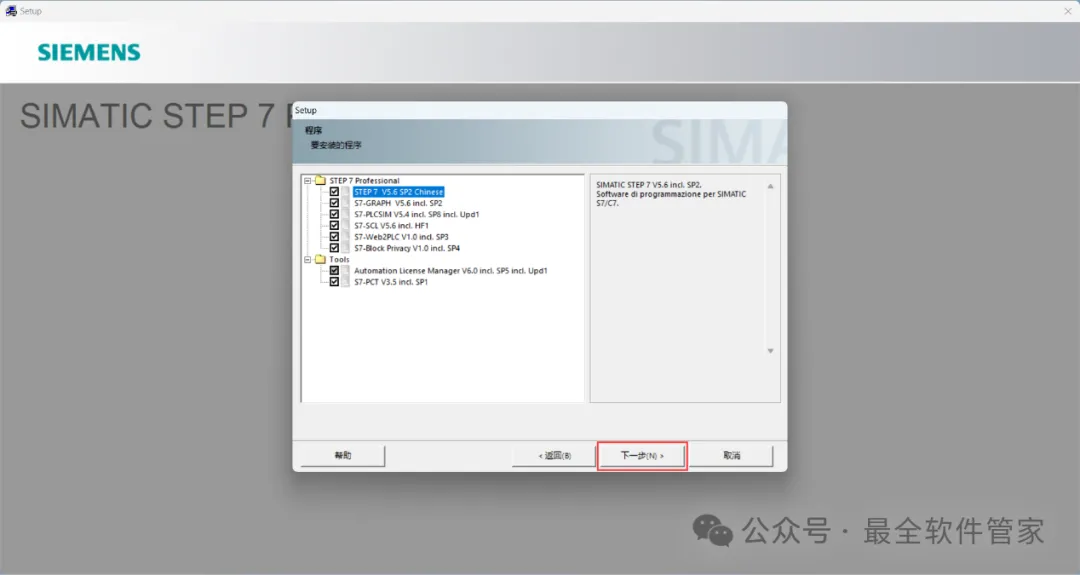Viewport: 1080px width, 575px height.
Task: Click the Setup icon in the title bar
Action: tap(11, 11)
